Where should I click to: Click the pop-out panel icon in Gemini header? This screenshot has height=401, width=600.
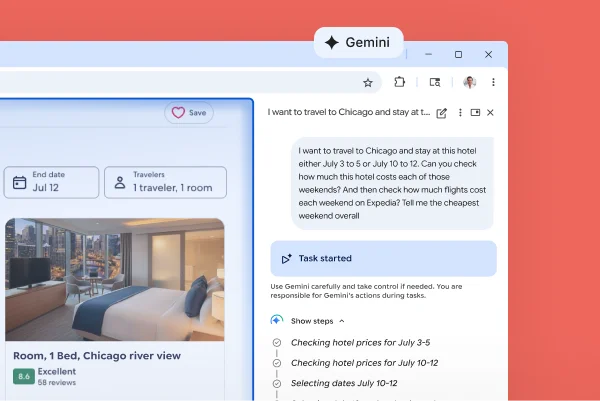475,112
